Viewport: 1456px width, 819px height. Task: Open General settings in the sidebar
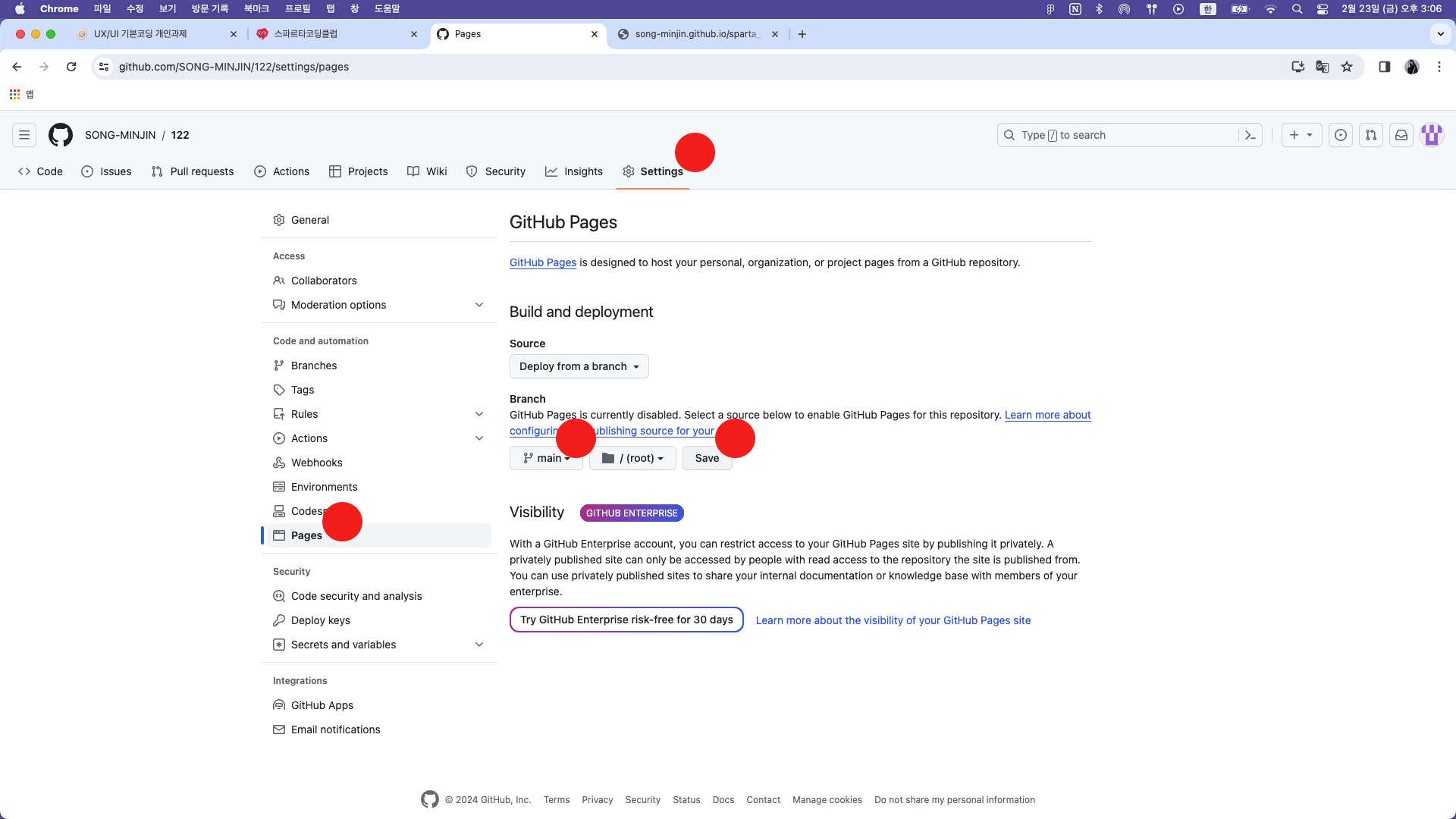point(379,220)
